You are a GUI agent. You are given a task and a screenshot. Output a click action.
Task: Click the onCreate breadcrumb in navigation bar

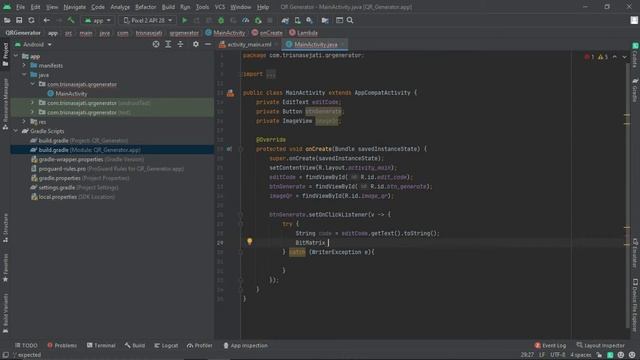267,33
